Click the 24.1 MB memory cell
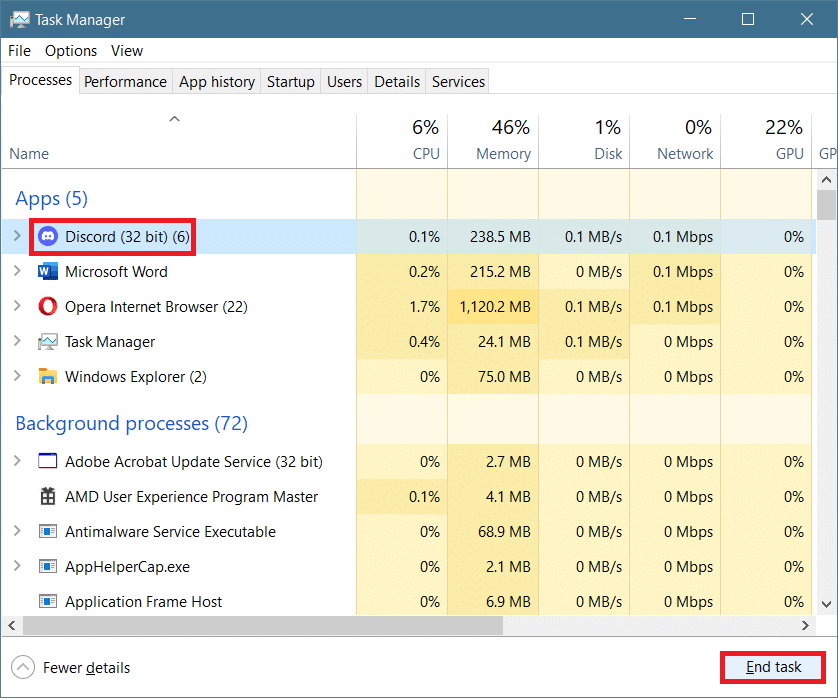838x698 pixels. point(493,342)
